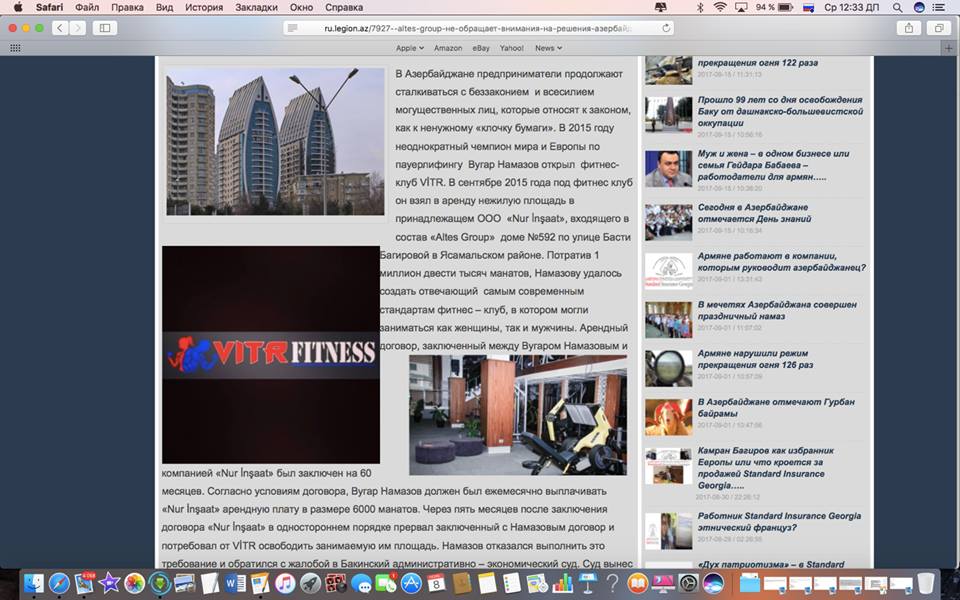Launch iBooks from the Dock
Image resolution: width=960 pixels, height=600 pixels.
point(638,583)
